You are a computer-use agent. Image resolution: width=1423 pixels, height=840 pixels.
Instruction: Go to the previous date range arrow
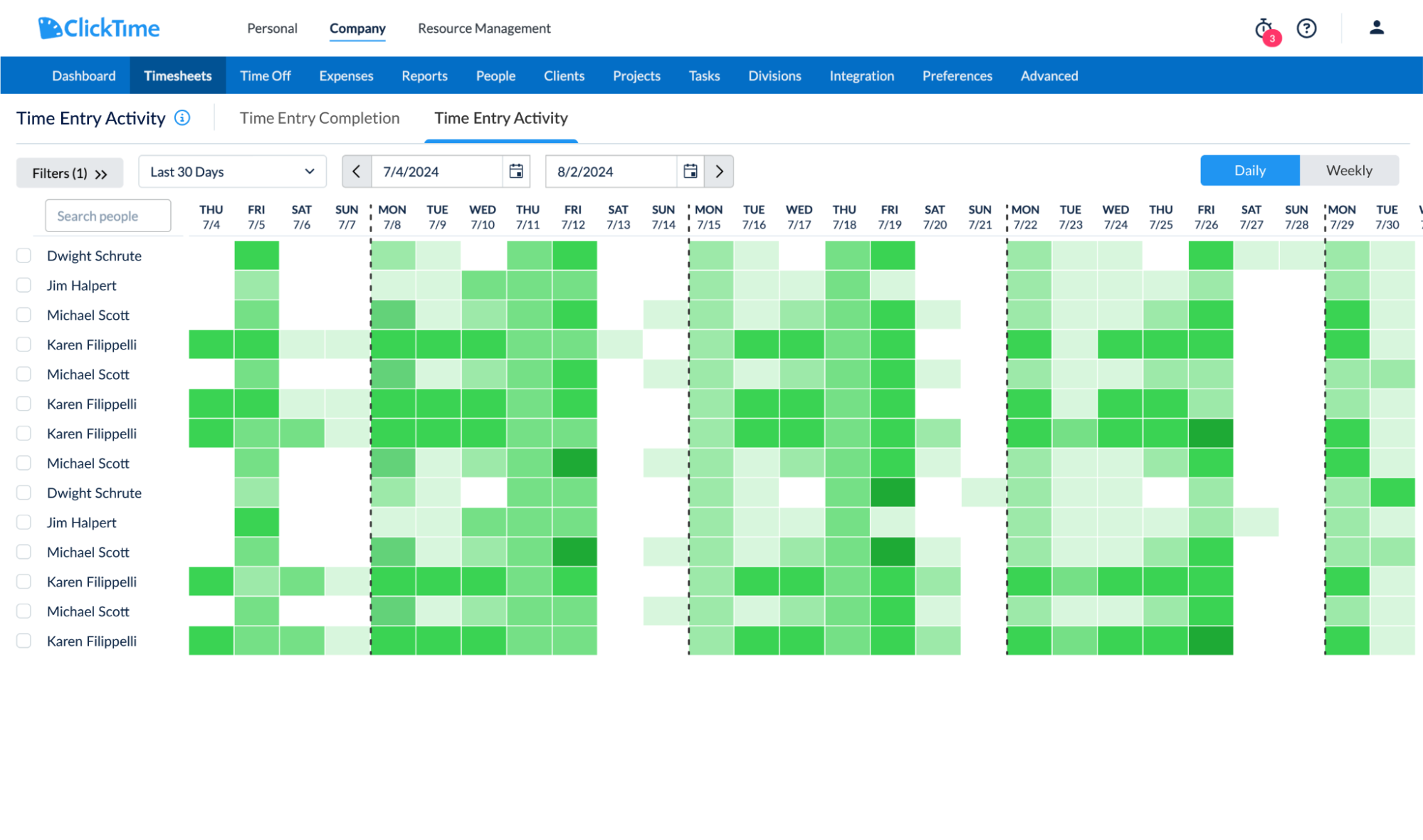(357, 172)
